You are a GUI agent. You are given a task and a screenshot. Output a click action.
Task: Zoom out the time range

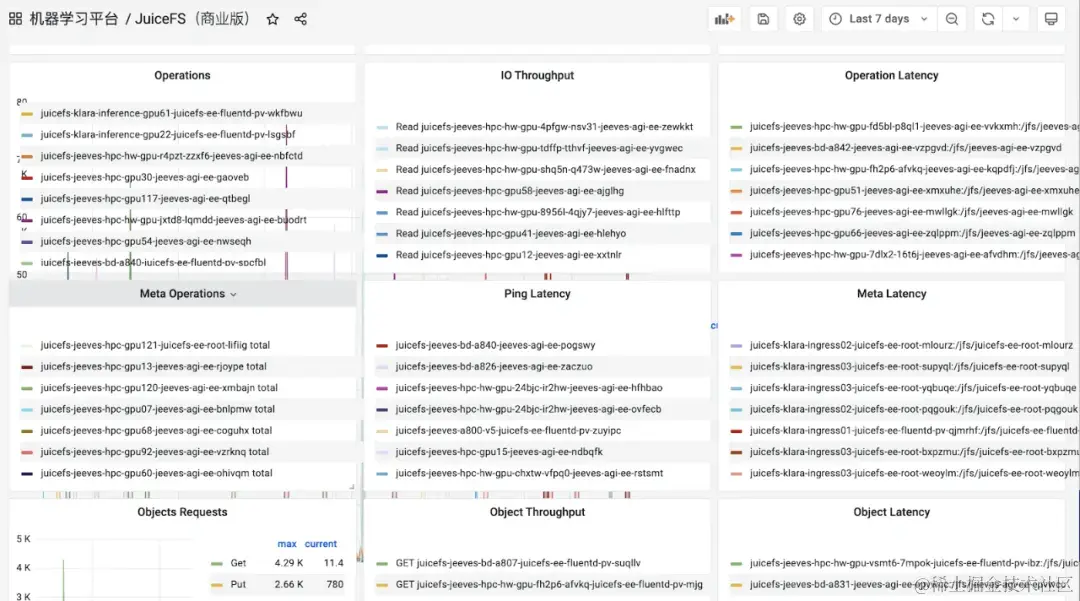(x=952, y=19)
